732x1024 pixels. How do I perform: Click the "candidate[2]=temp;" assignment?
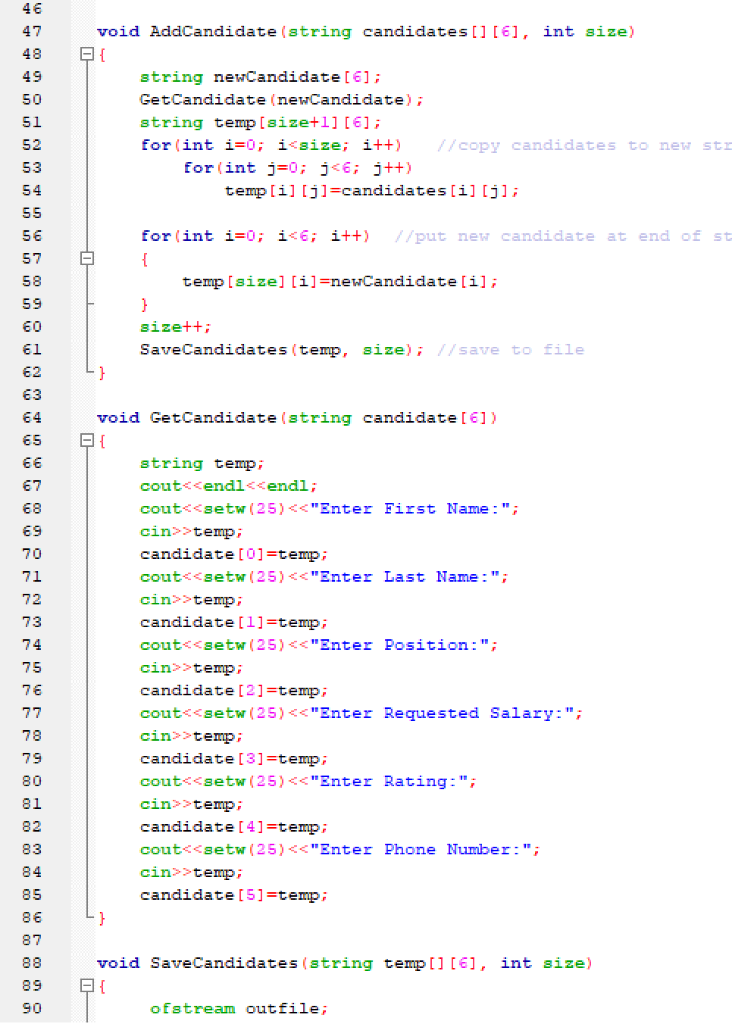234,690
